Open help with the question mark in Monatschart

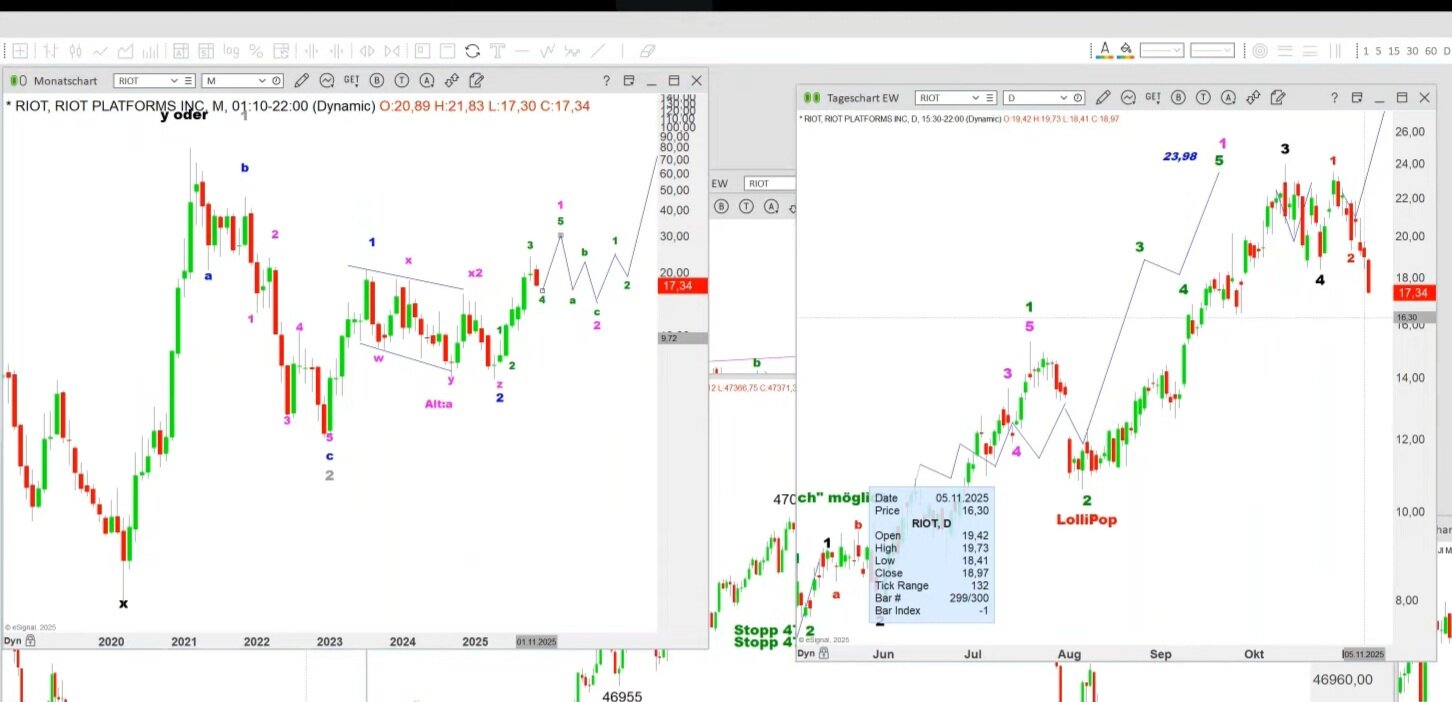605,81
